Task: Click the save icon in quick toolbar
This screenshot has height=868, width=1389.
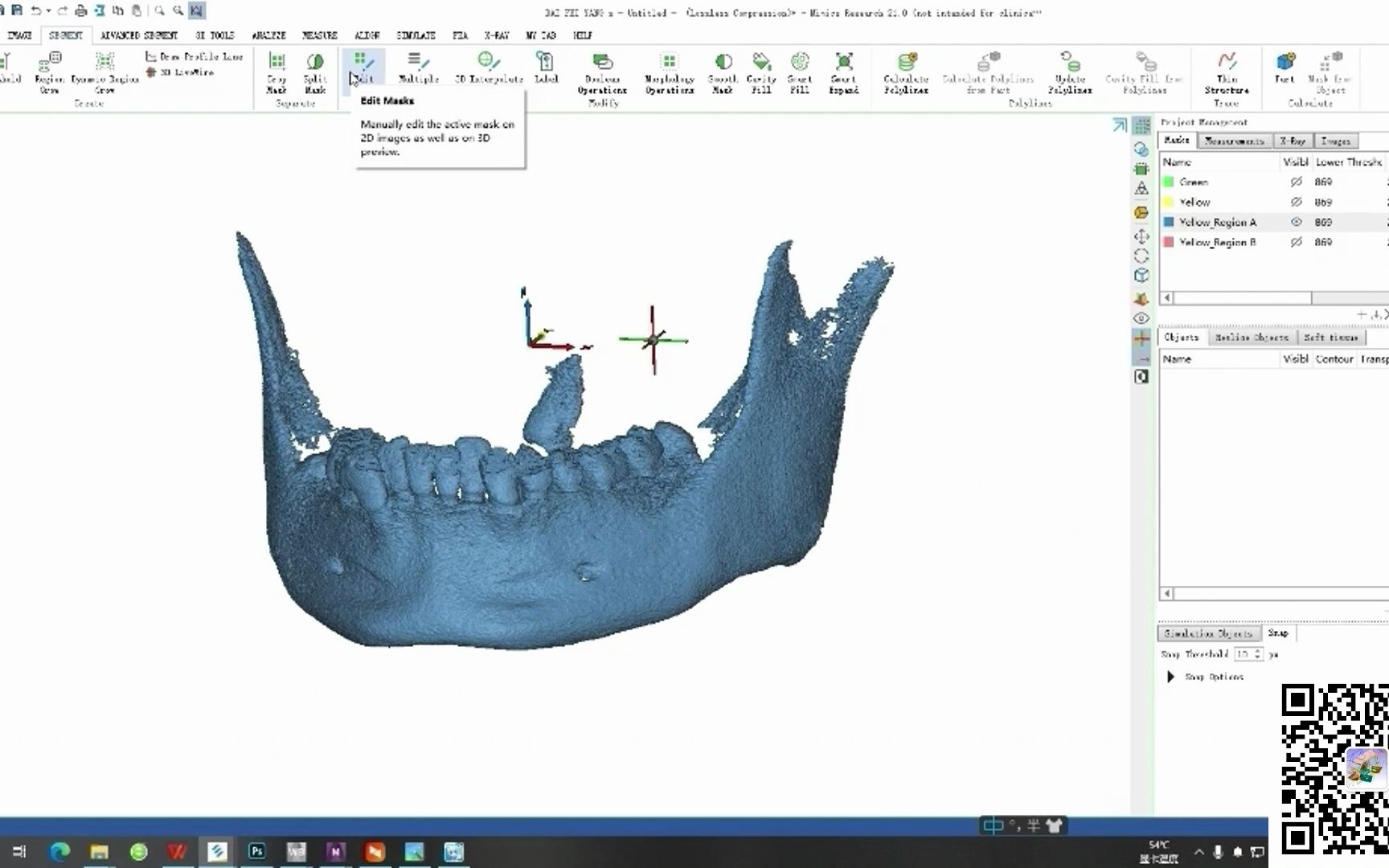Action: (x=17, y=10)
